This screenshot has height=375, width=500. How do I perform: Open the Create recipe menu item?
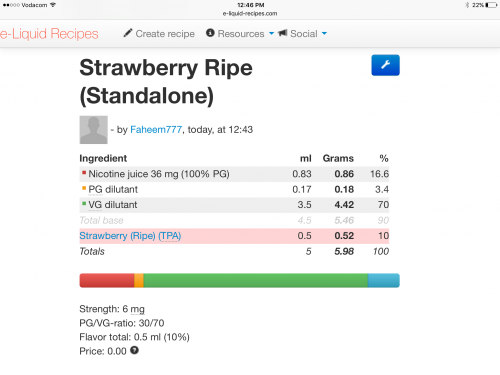pos(159,33)
